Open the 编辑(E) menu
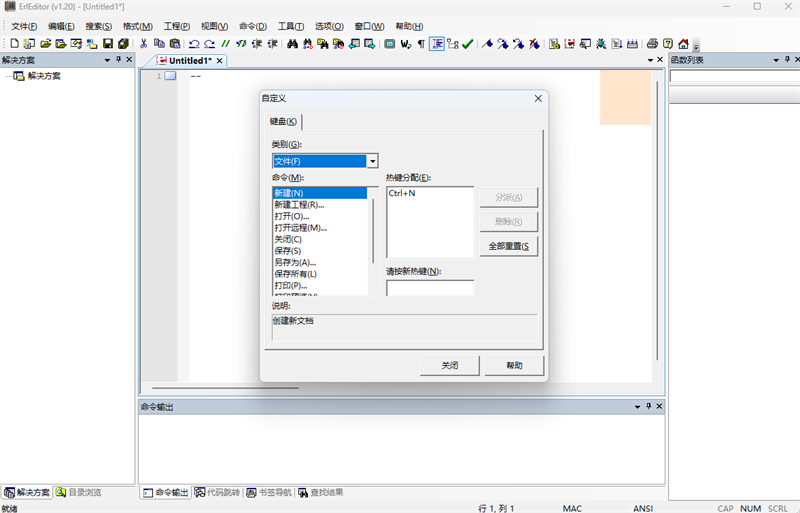 click(x=61, y=26)
